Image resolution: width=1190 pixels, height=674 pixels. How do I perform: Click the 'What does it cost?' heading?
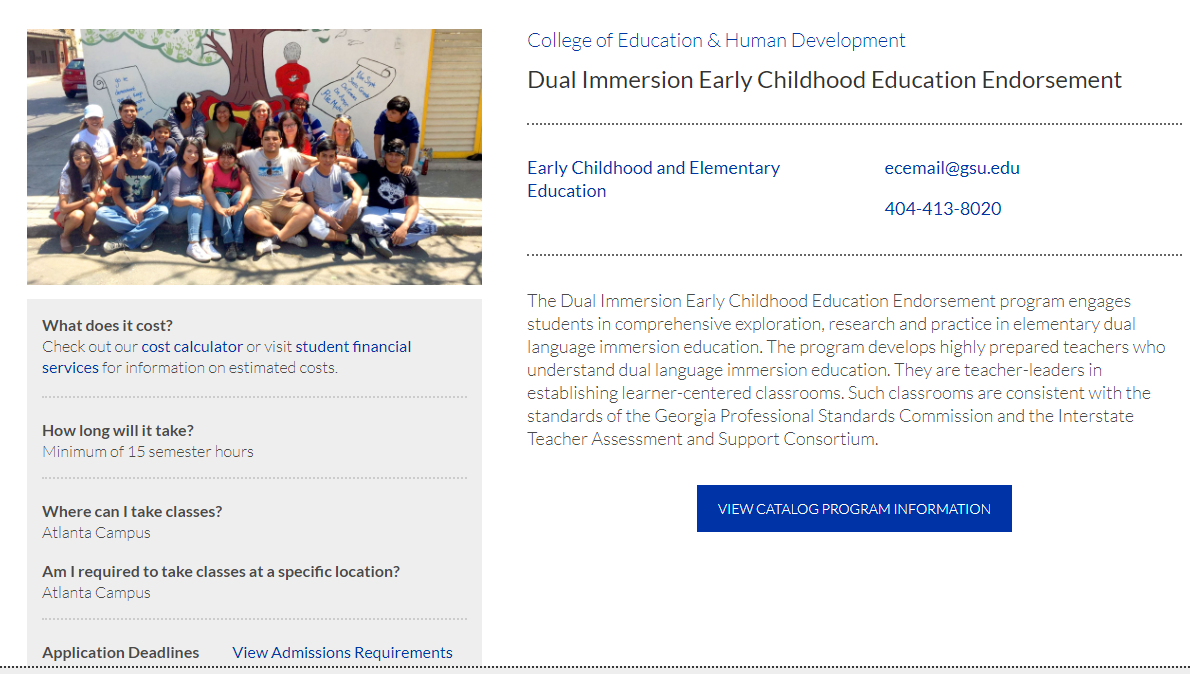tap(107, 326)
